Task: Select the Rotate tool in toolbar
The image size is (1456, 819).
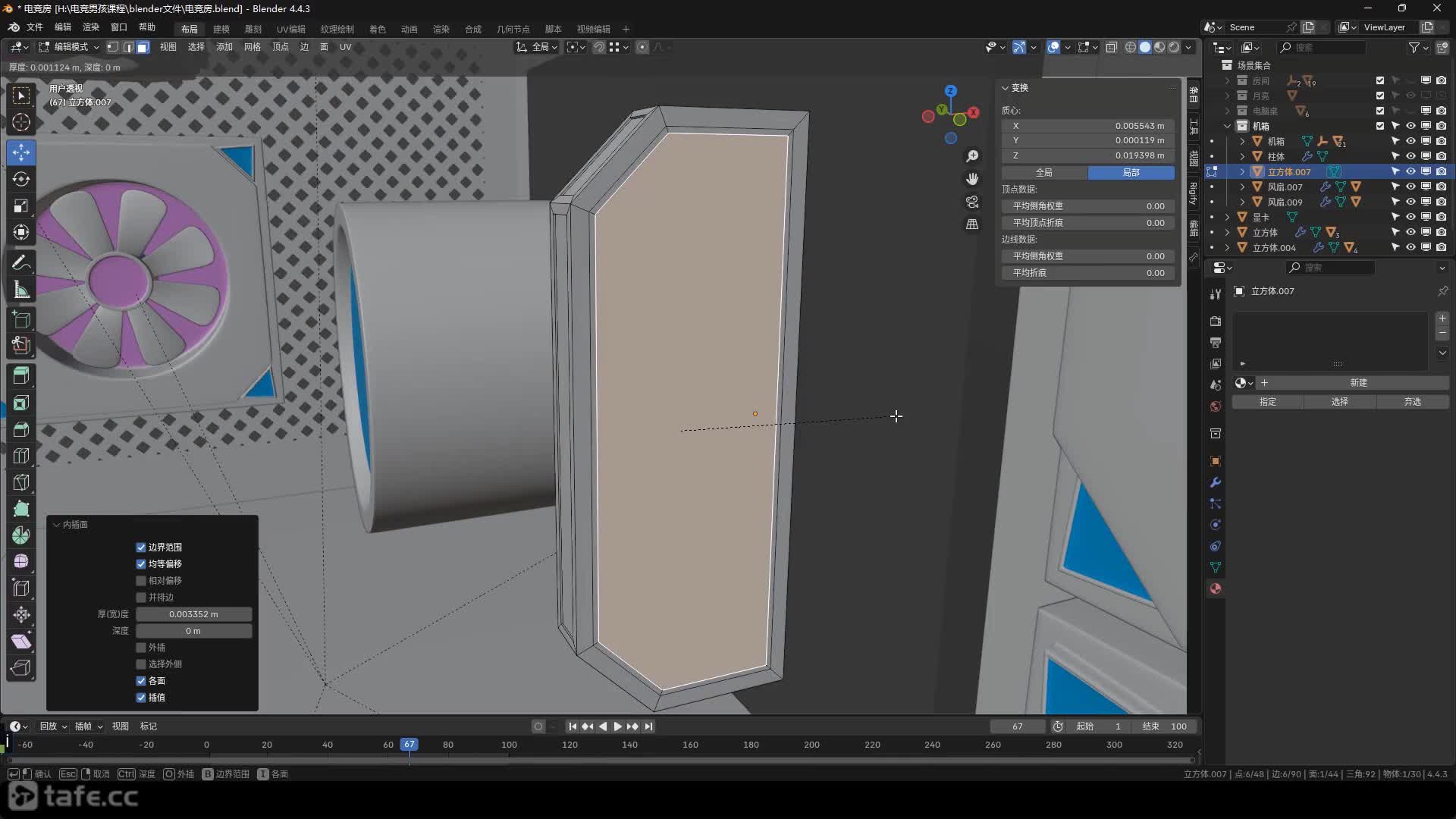Action: click(x=21, y=180)
